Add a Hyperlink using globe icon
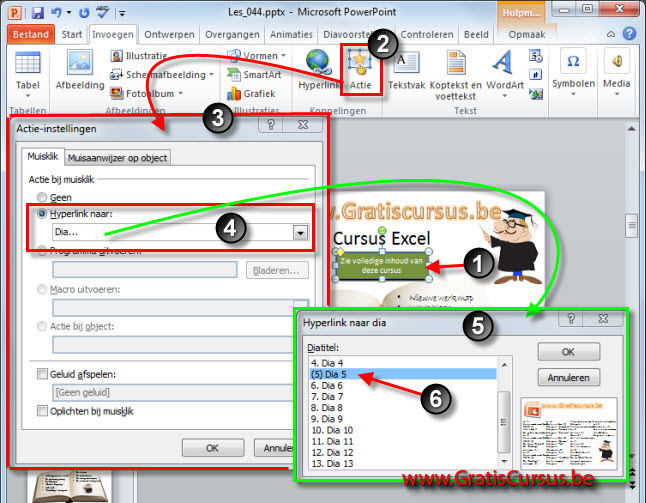The width and height of the screenshot is (646, 503). point(318,62)
